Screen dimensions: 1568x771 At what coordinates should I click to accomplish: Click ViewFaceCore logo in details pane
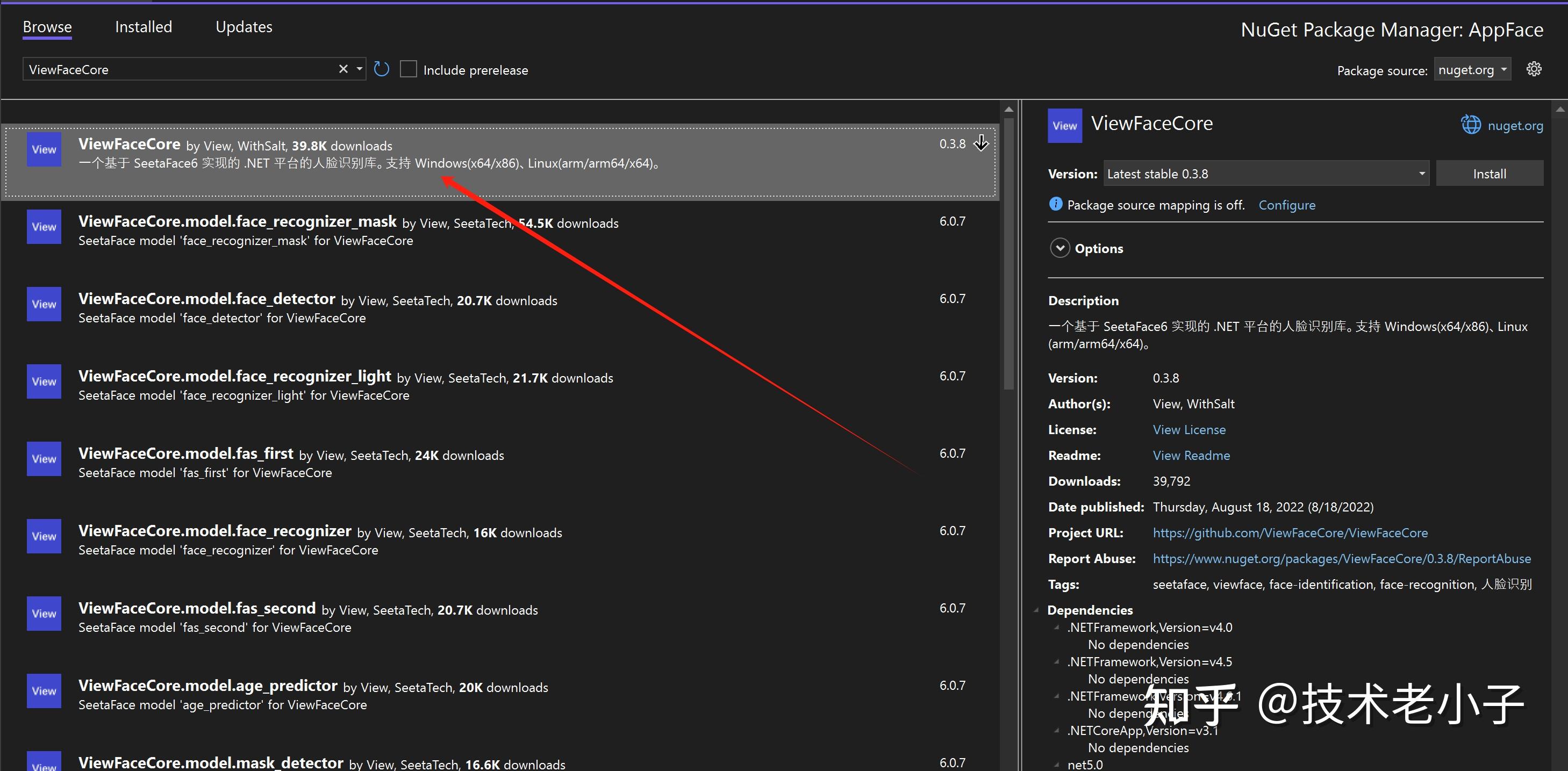point(1065,126)
